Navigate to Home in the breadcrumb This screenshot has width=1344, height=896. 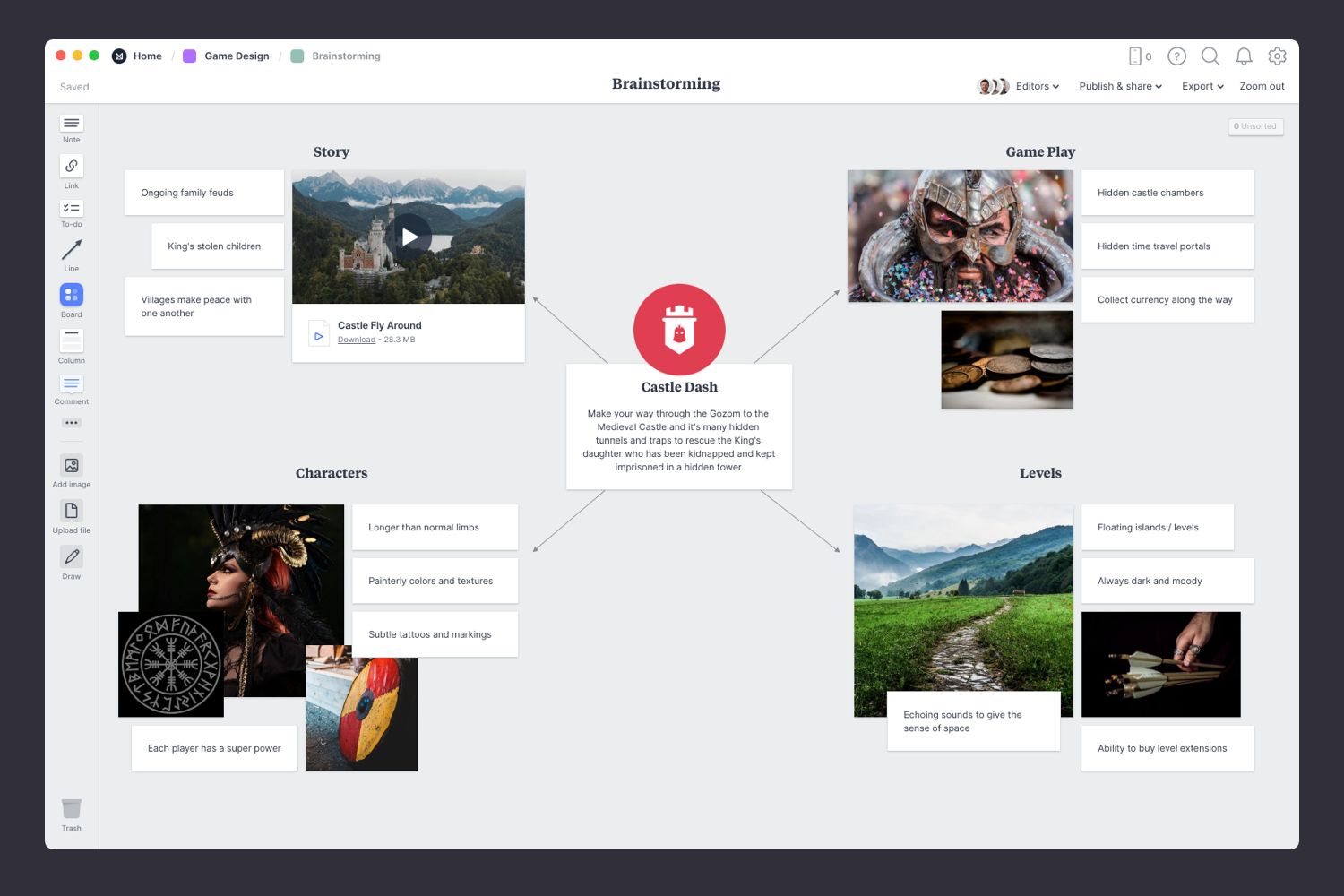coord(147,56)
